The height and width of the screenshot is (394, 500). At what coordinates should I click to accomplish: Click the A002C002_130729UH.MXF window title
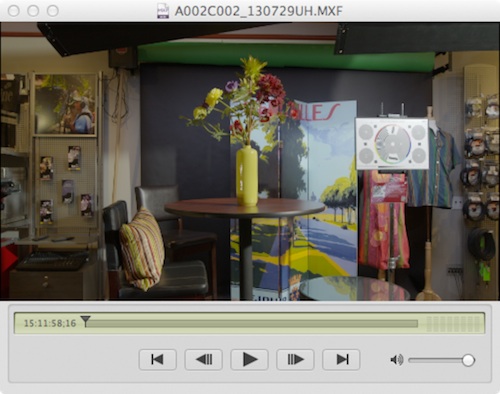(x=259, y=11)
